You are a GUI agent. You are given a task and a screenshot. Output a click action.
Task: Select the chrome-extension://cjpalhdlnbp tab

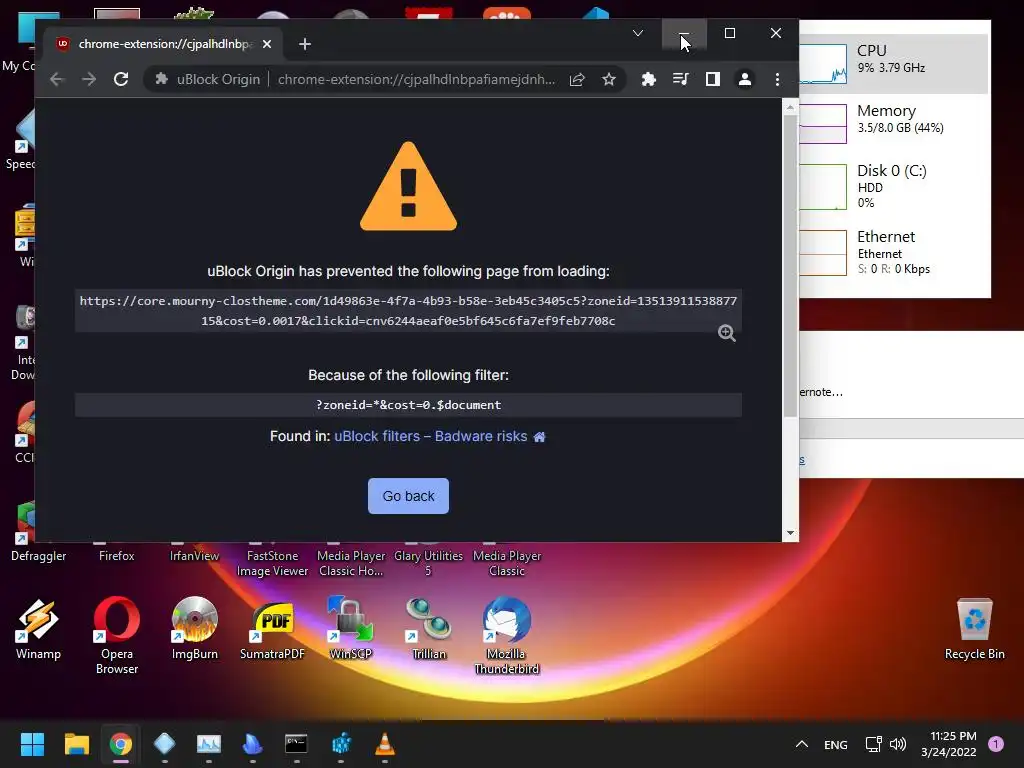coord(163,44)
